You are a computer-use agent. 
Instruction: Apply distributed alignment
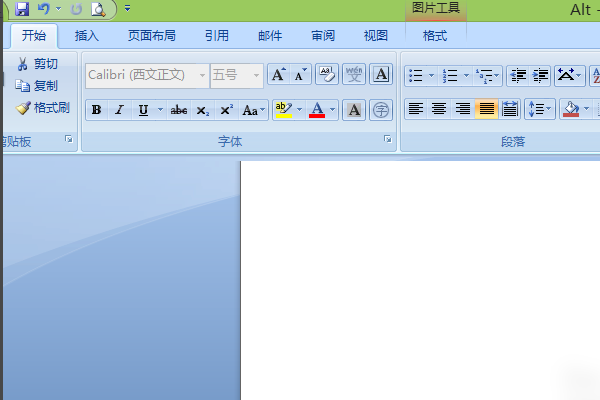click(510, 109)
